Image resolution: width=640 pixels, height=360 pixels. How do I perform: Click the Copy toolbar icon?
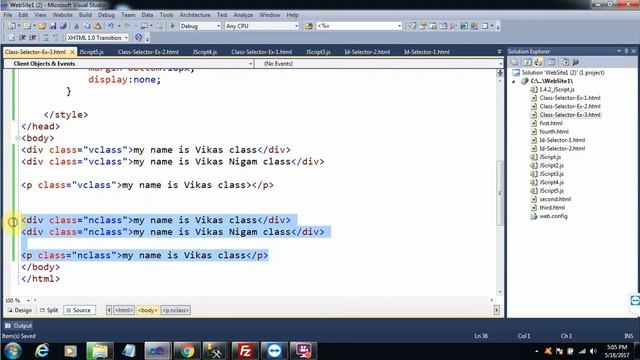(87, 26)
